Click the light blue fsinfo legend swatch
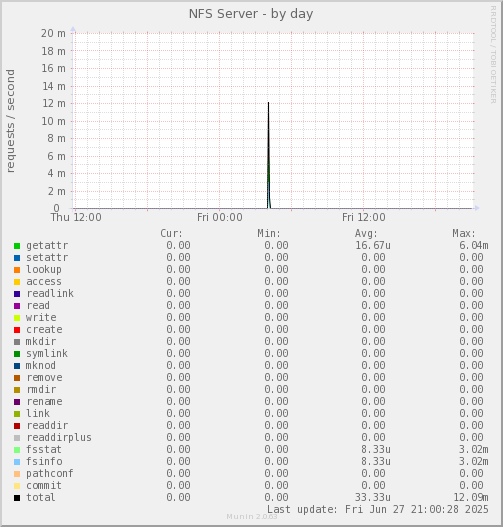This screenshot has width=503, height=527. [17, 462]
